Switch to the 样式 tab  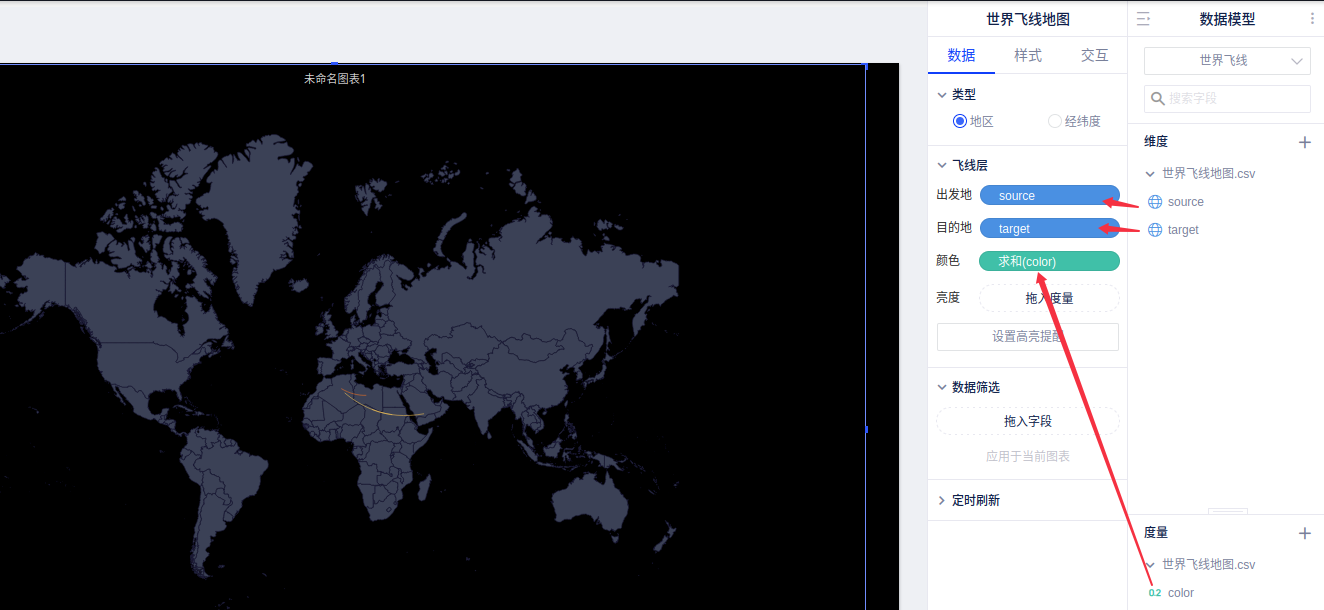[x=1028, y=55]
